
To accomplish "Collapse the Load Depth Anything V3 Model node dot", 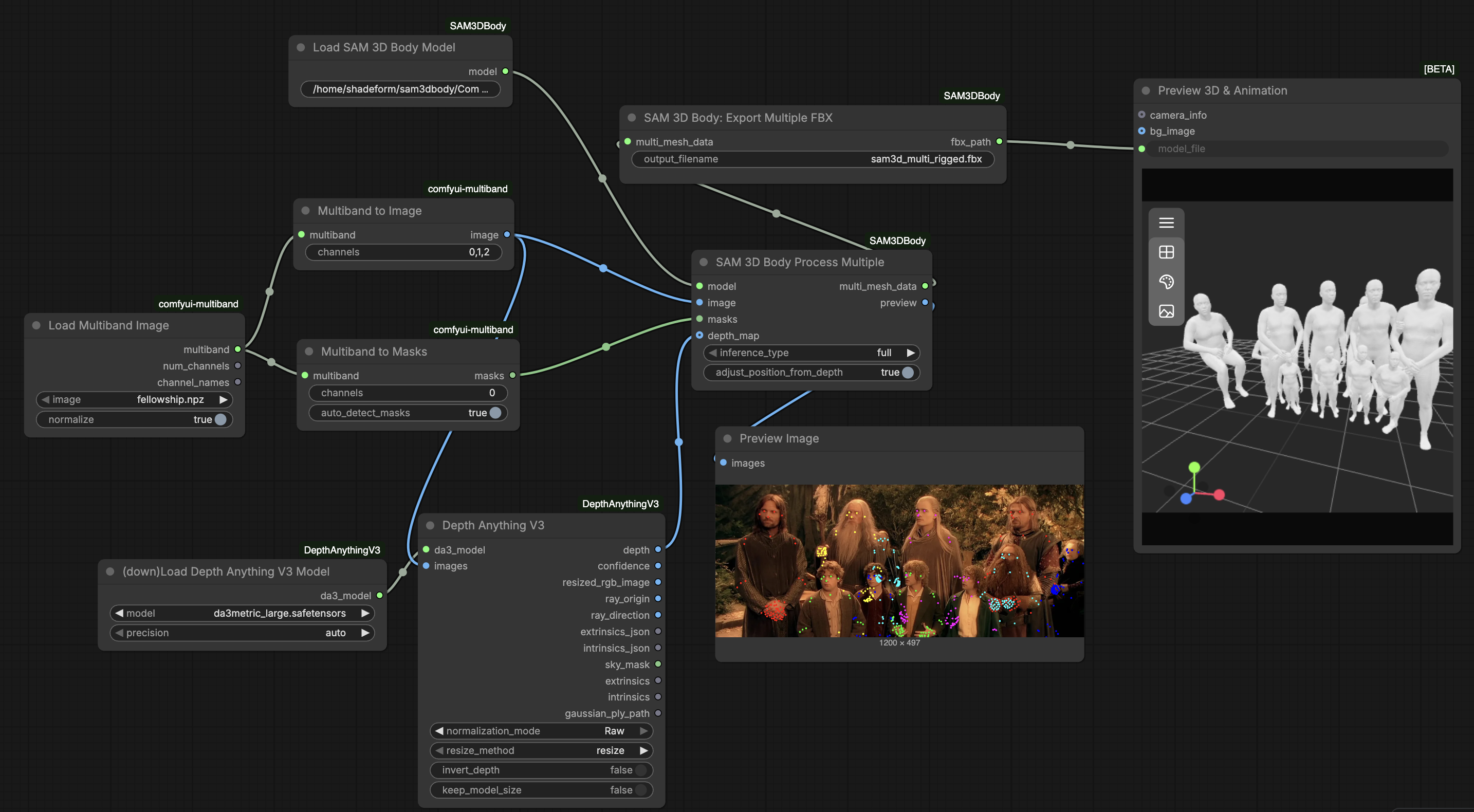I will [110, 571].
